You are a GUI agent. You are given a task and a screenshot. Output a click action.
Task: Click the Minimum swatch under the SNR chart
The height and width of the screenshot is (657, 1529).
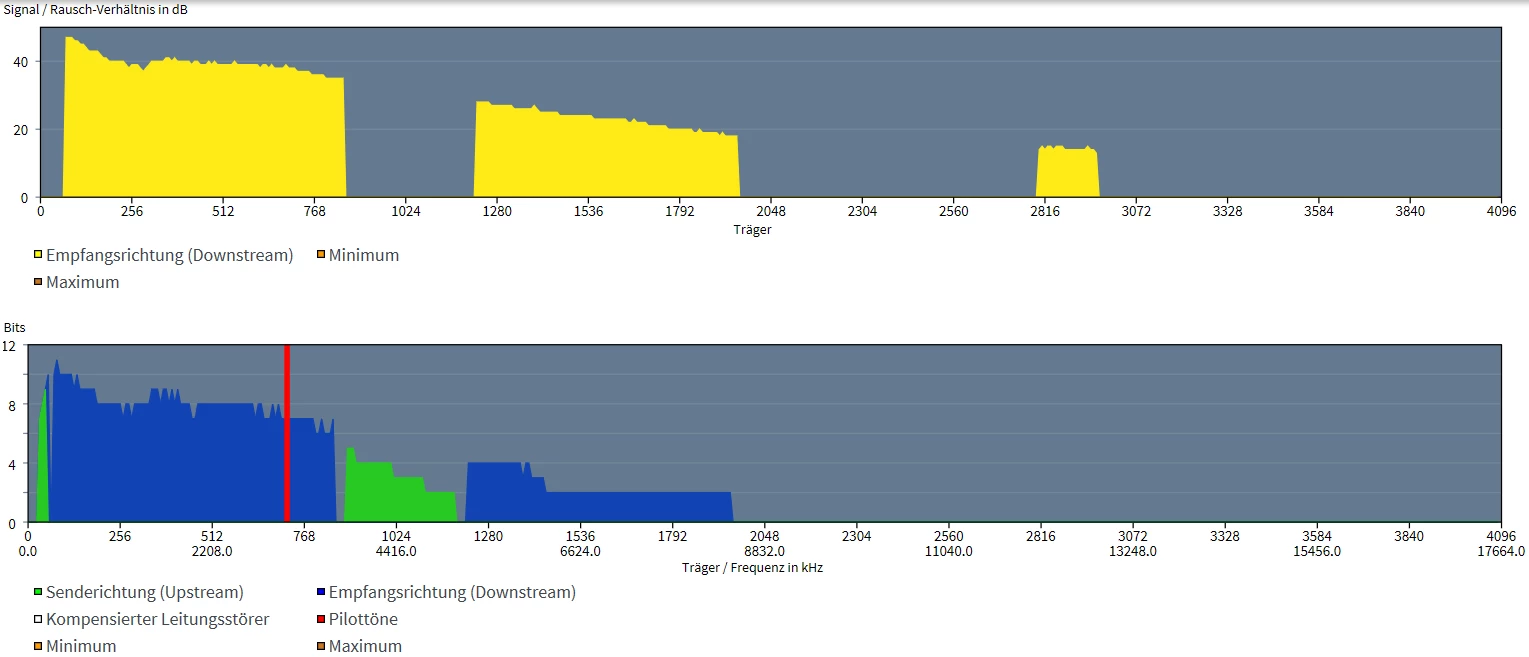click(321, 255)
